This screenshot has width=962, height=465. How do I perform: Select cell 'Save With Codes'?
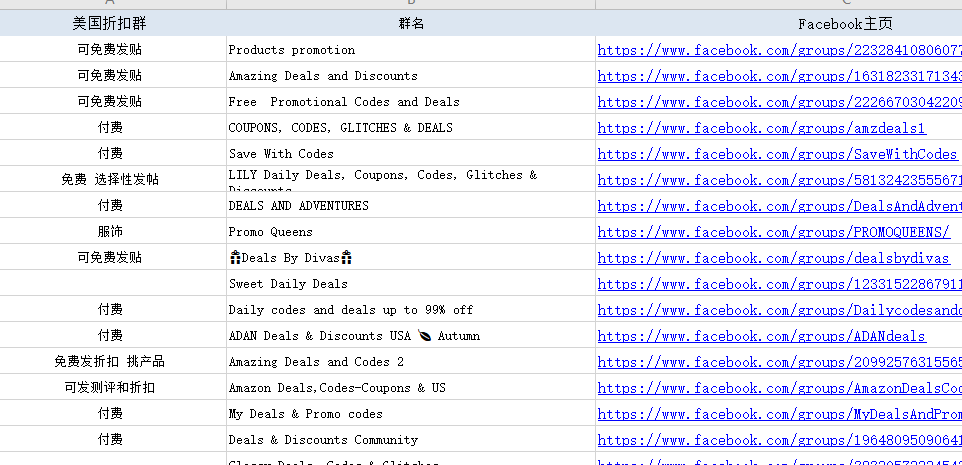(x=411, y=153)
